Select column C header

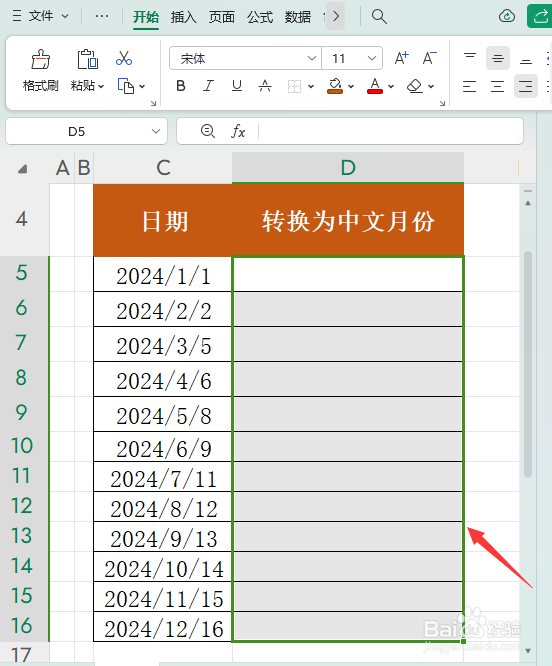pos(163,168)
